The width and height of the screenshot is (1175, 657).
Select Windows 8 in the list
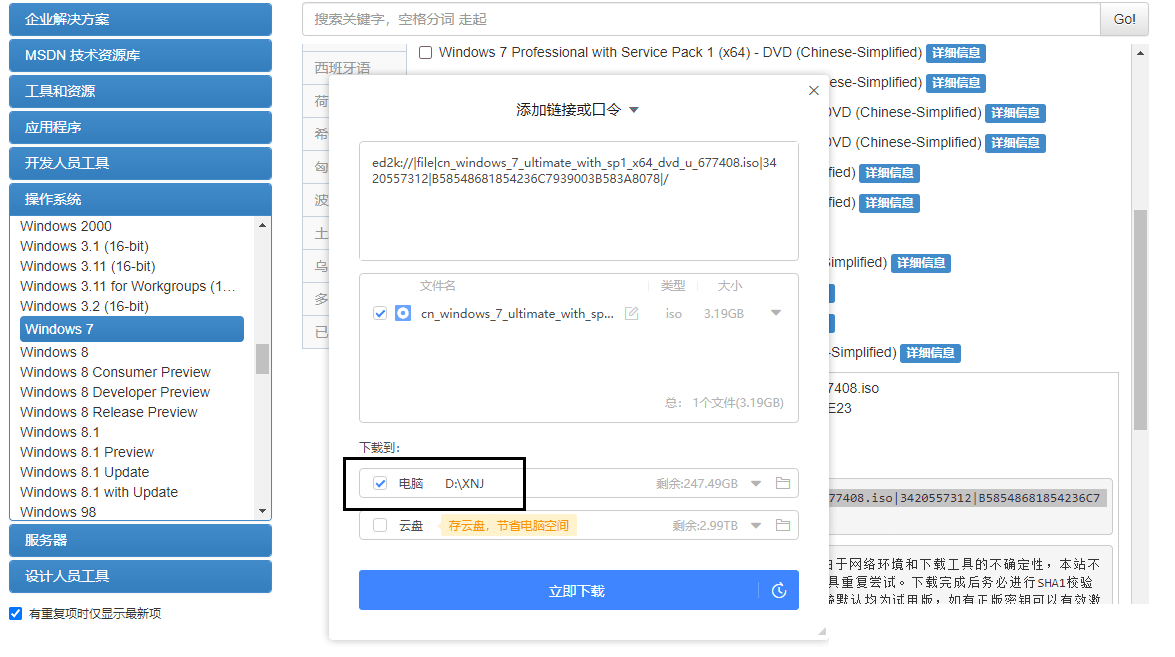click(x=54, y=352)
